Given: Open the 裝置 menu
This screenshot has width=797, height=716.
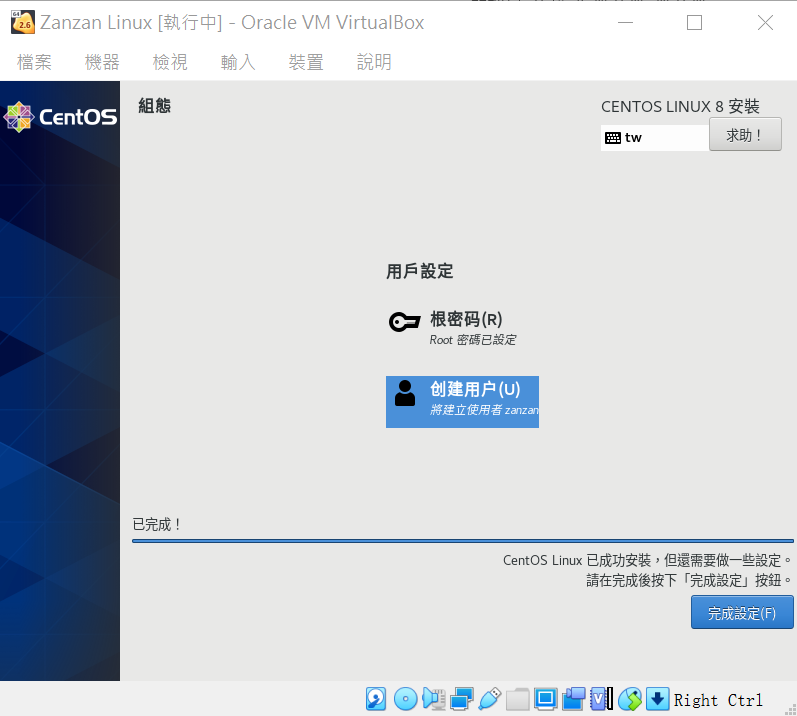Looking at the screenshot, I should pyautogui.click(x=306, y=62).
